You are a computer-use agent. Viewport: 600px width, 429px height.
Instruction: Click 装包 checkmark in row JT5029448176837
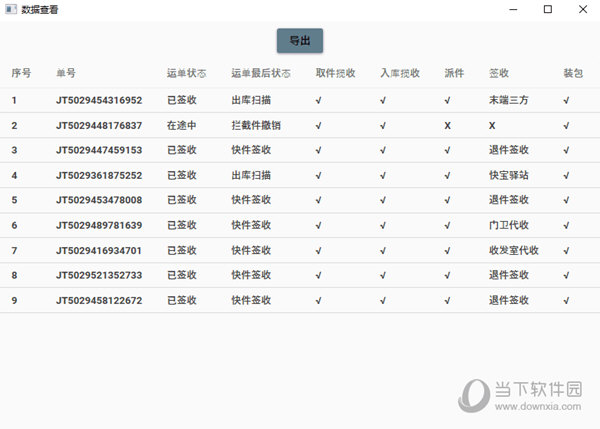click(566, 126)
